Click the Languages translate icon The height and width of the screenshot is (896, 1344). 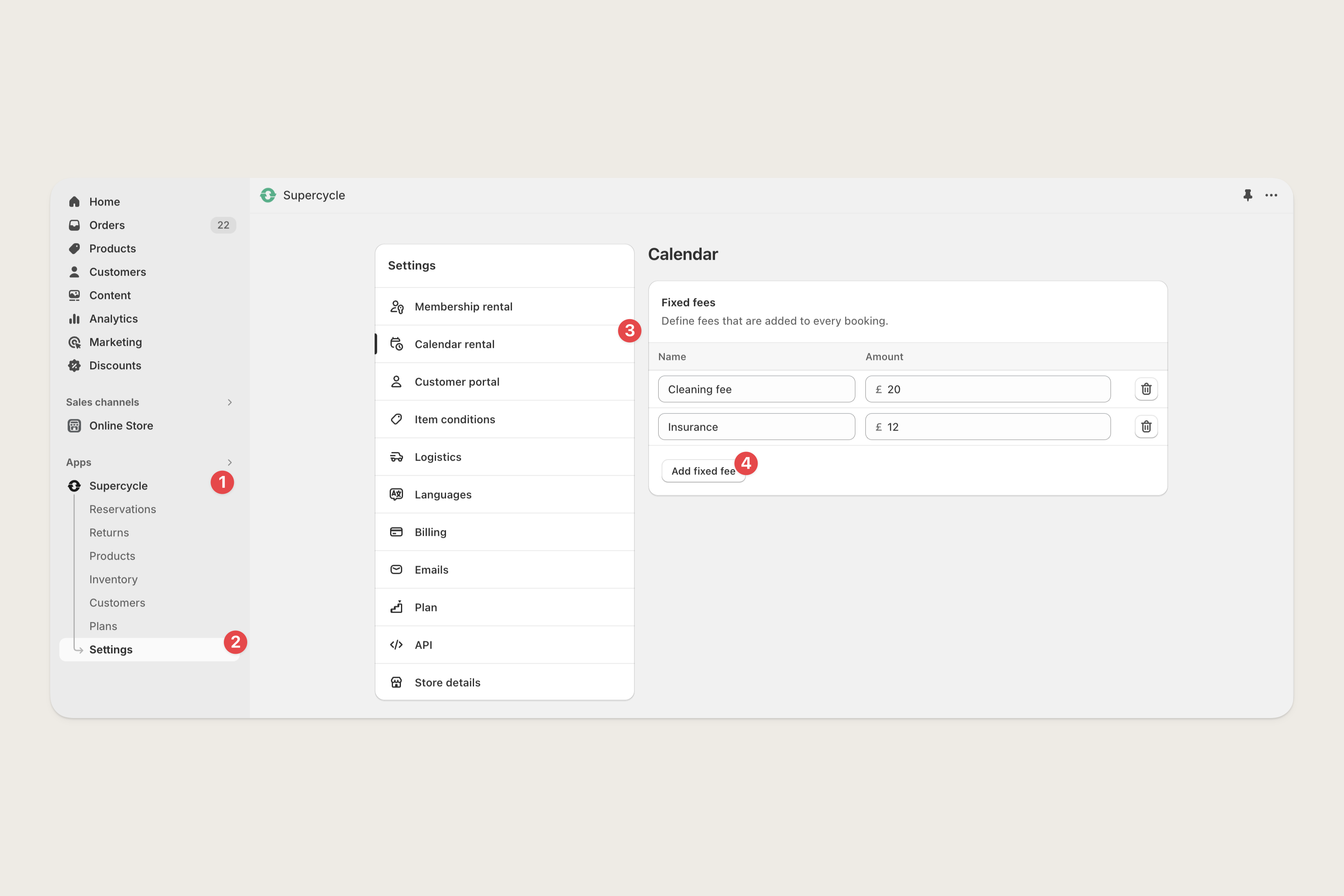[396, 494]
